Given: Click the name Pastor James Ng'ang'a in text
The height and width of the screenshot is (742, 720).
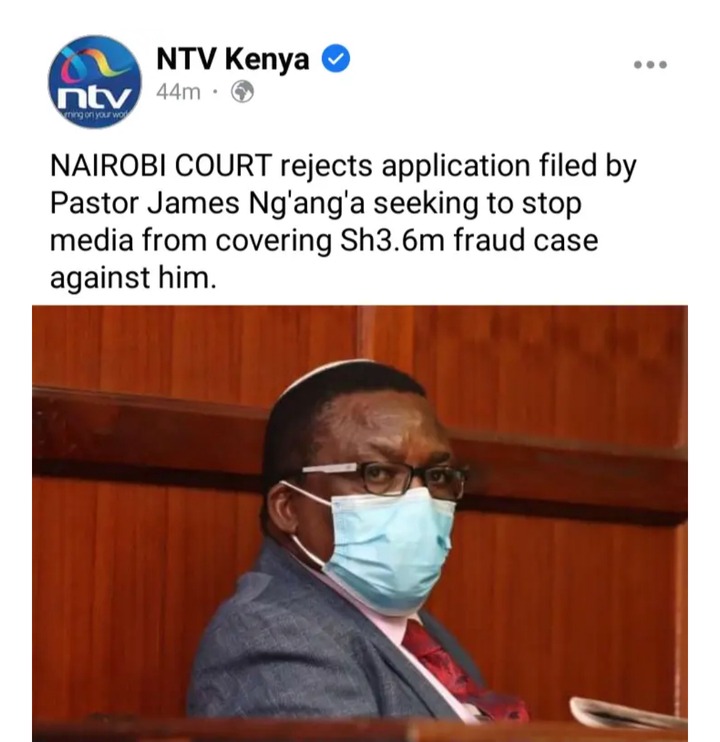Looking at the screenshot, I should point(209,203).
